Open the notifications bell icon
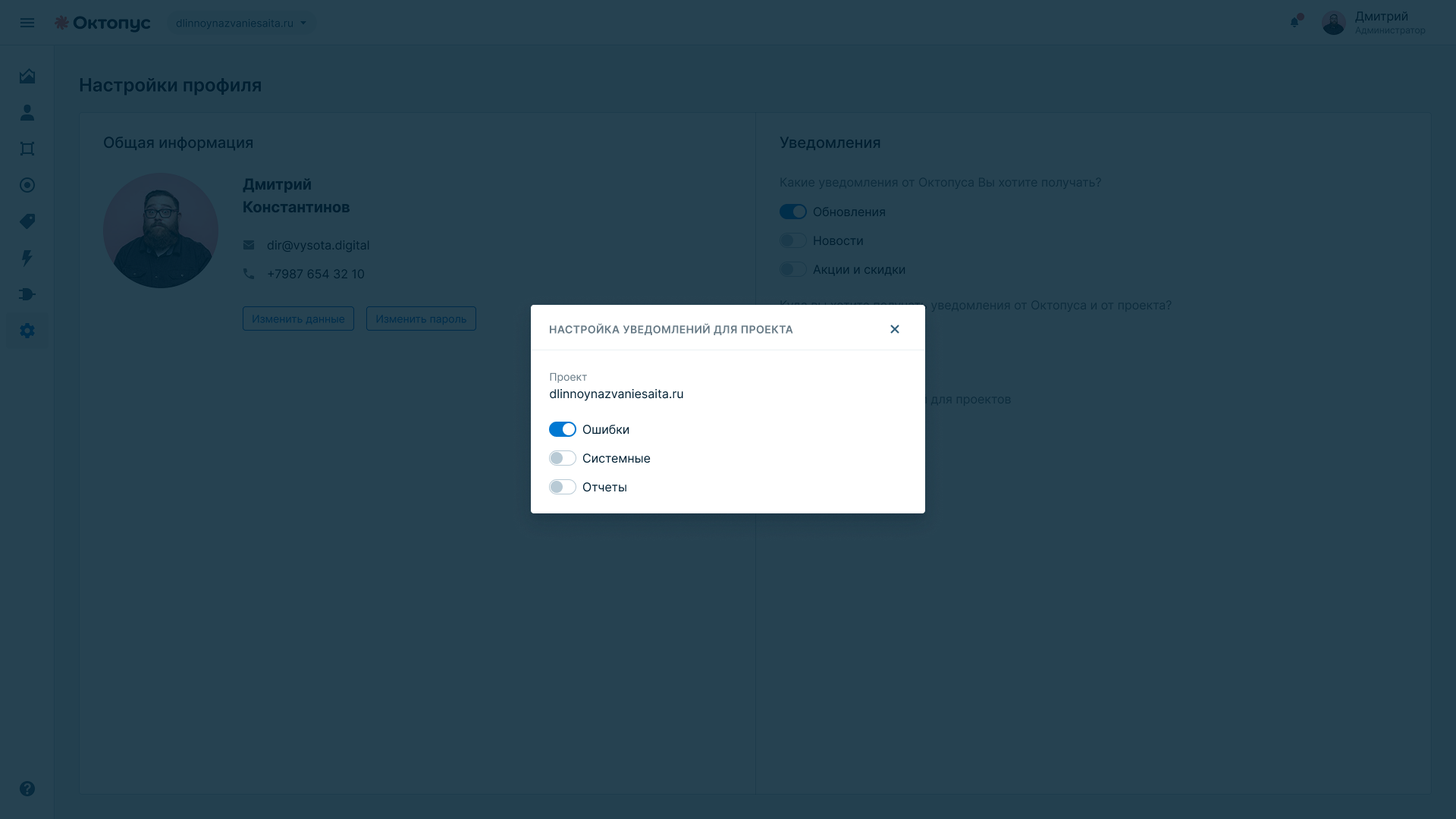The height and width of the screenshot is (819, 1456). 1295,22
